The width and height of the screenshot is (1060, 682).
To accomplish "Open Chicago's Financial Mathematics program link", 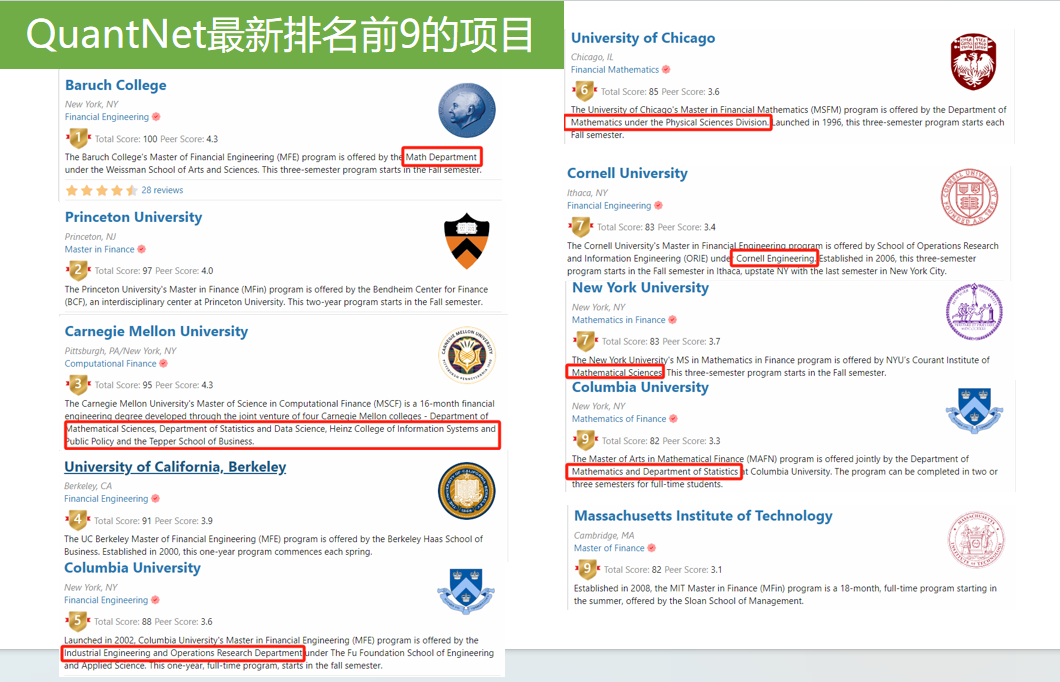I will click(615, 70).
